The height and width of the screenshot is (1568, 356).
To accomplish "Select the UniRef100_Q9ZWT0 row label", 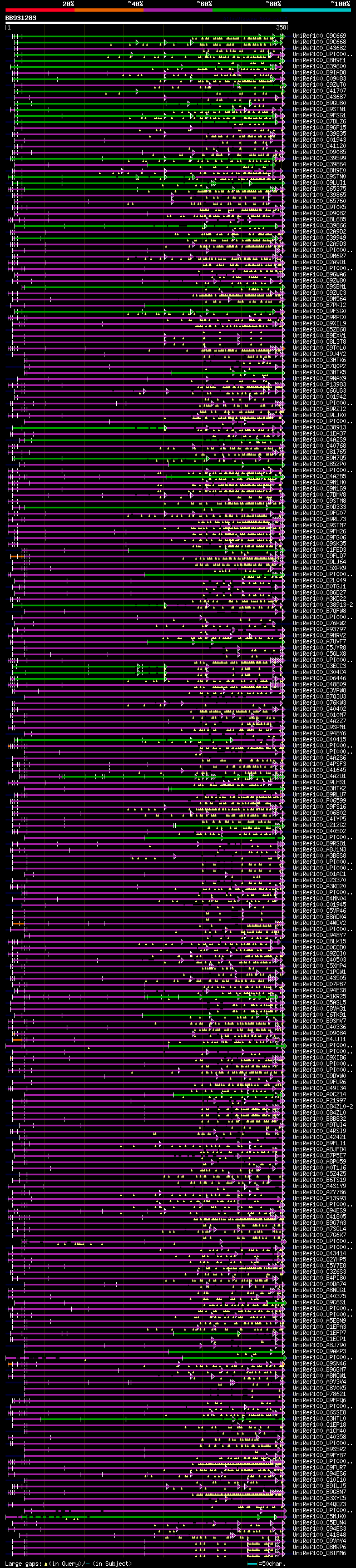I will [x=319, y=85].
